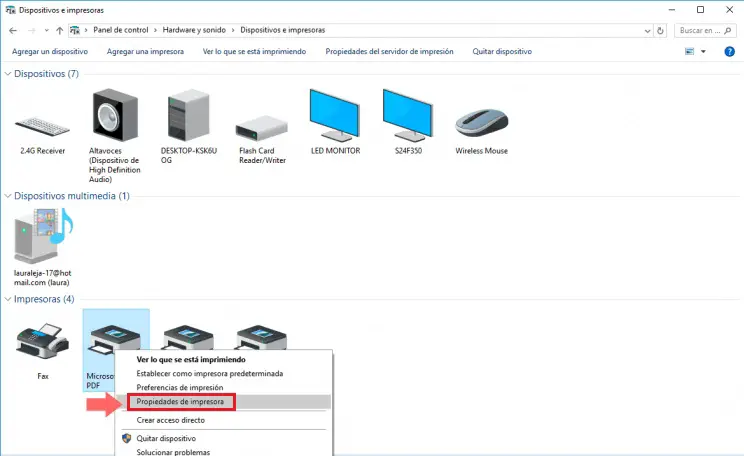Select the Altavoces speaker device icon
Image resolution: width=744 pixels, height=456 pixels.
[115, 115]
